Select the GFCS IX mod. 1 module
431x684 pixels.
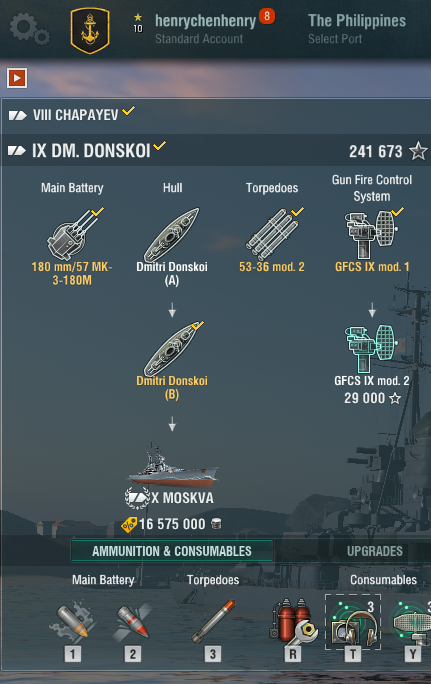pyautogui.click(x=372, y=240)
